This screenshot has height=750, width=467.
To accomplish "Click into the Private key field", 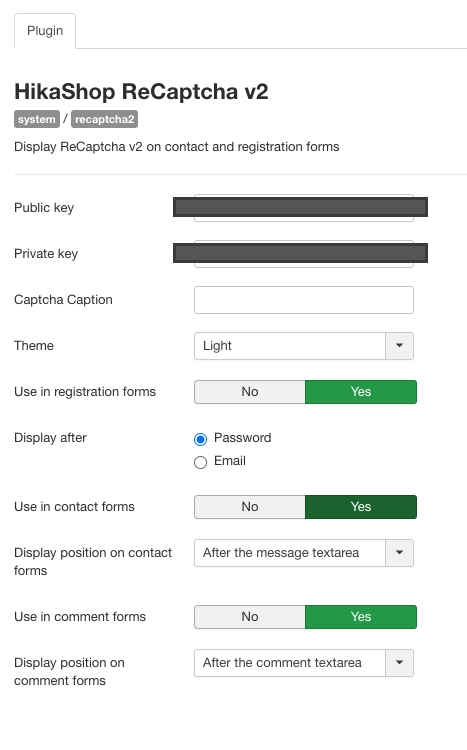I will click(x=304, y=254).
